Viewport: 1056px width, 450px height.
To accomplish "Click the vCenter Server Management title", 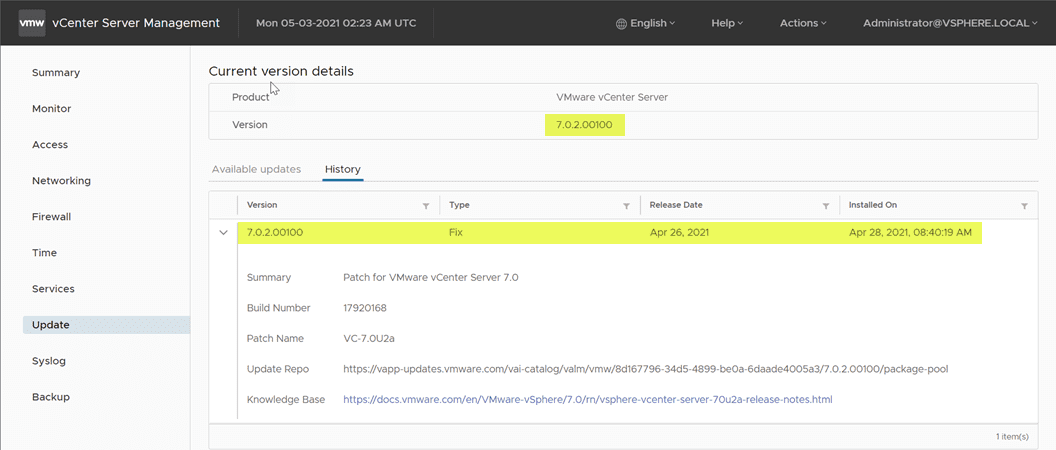I will (135, 23).
